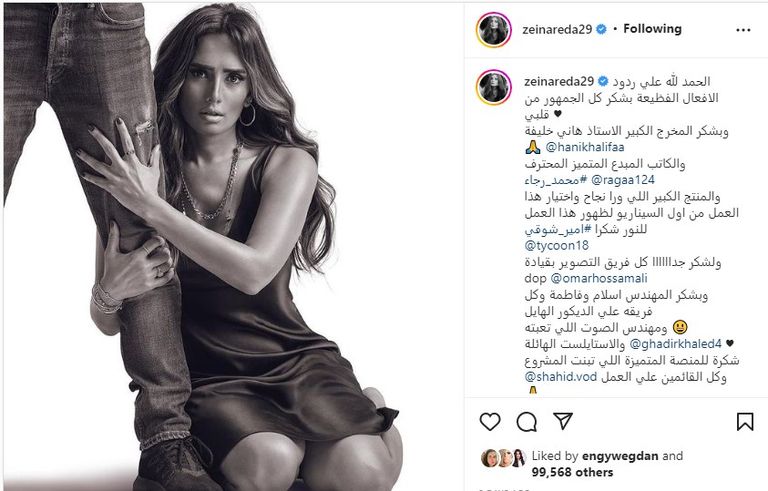Image resolution: width=768 pixels, height=491 pixels.
Task: Open the zeinareda29 username in the caption
Action: [559, 81]
